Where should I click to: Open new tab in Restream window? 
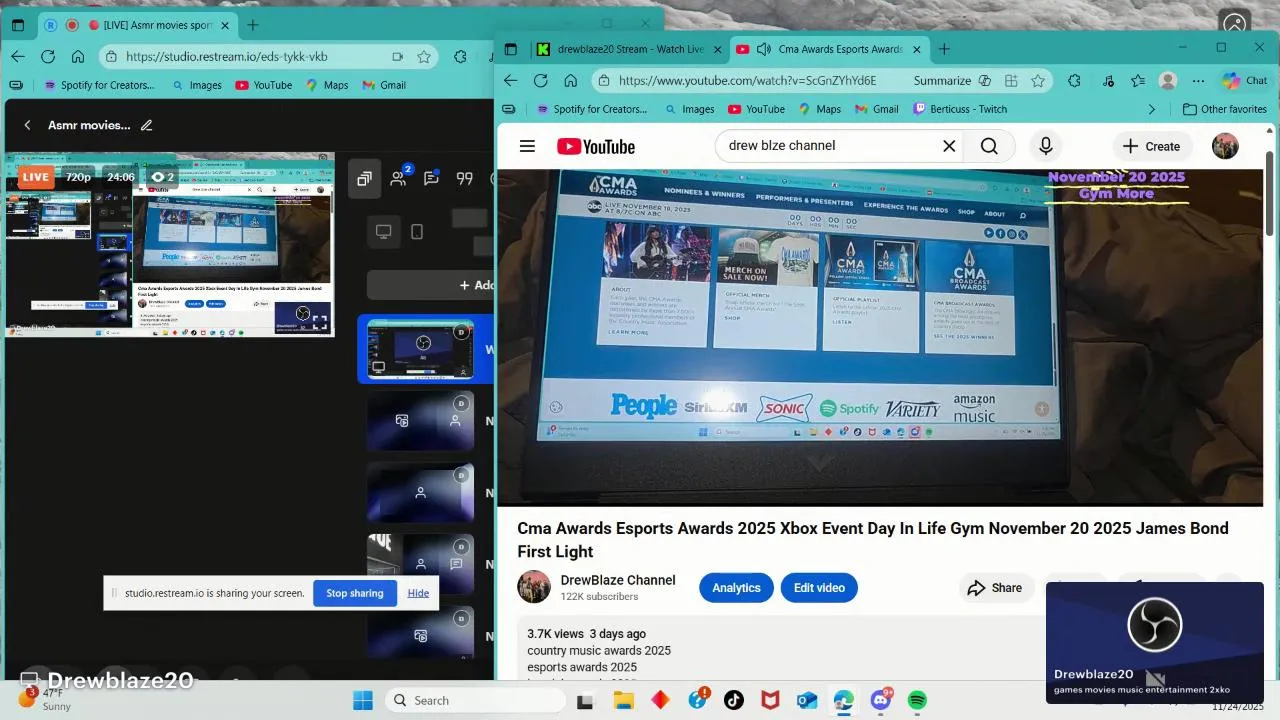tap(253, 25)
